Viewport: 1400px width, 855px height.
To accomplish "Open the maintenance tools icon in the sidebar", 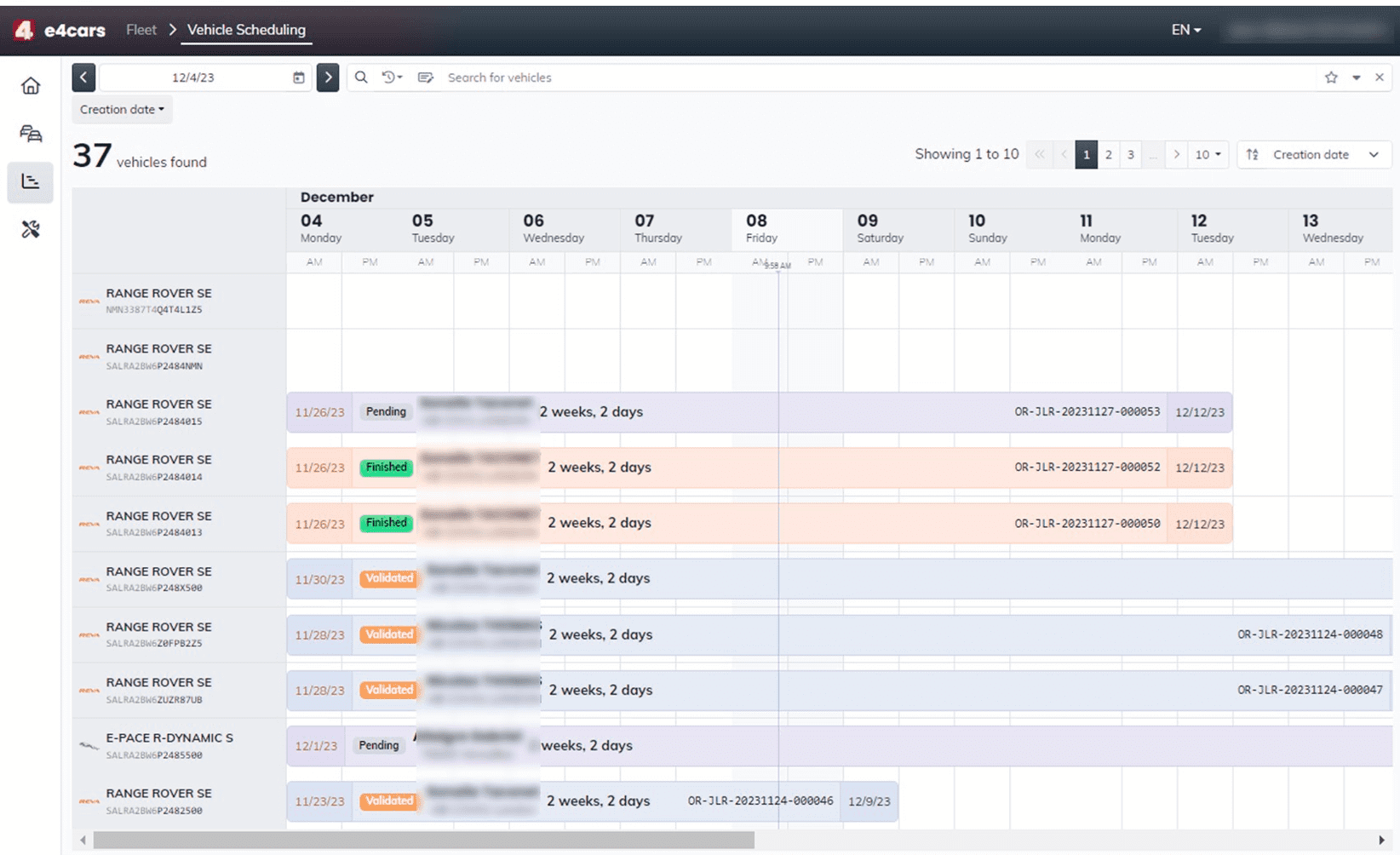I will (x=31, y=229).
